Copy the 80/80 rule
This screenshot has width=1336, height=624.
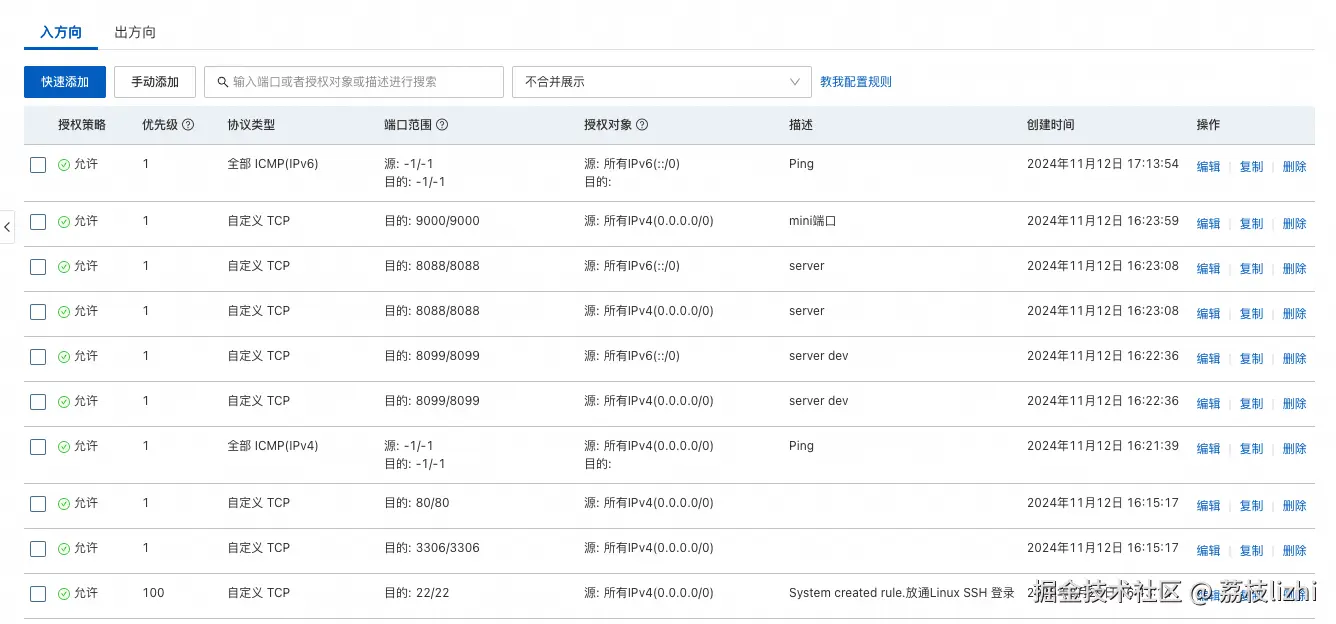pos(1252,506)
